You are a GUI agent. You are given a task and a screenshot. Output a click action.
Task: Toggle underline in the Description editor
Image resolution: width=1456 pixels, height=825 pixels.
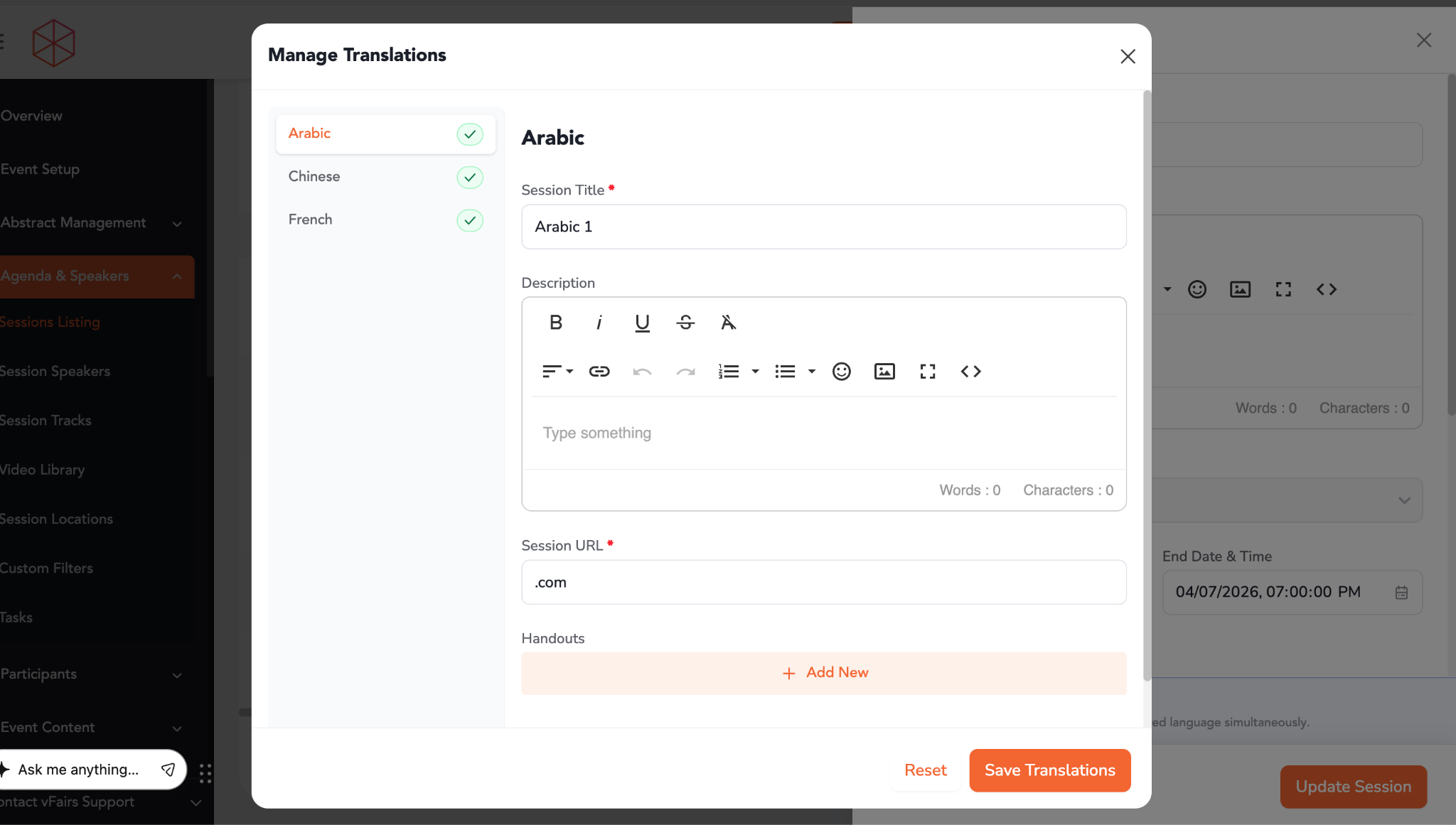(642, 323)
